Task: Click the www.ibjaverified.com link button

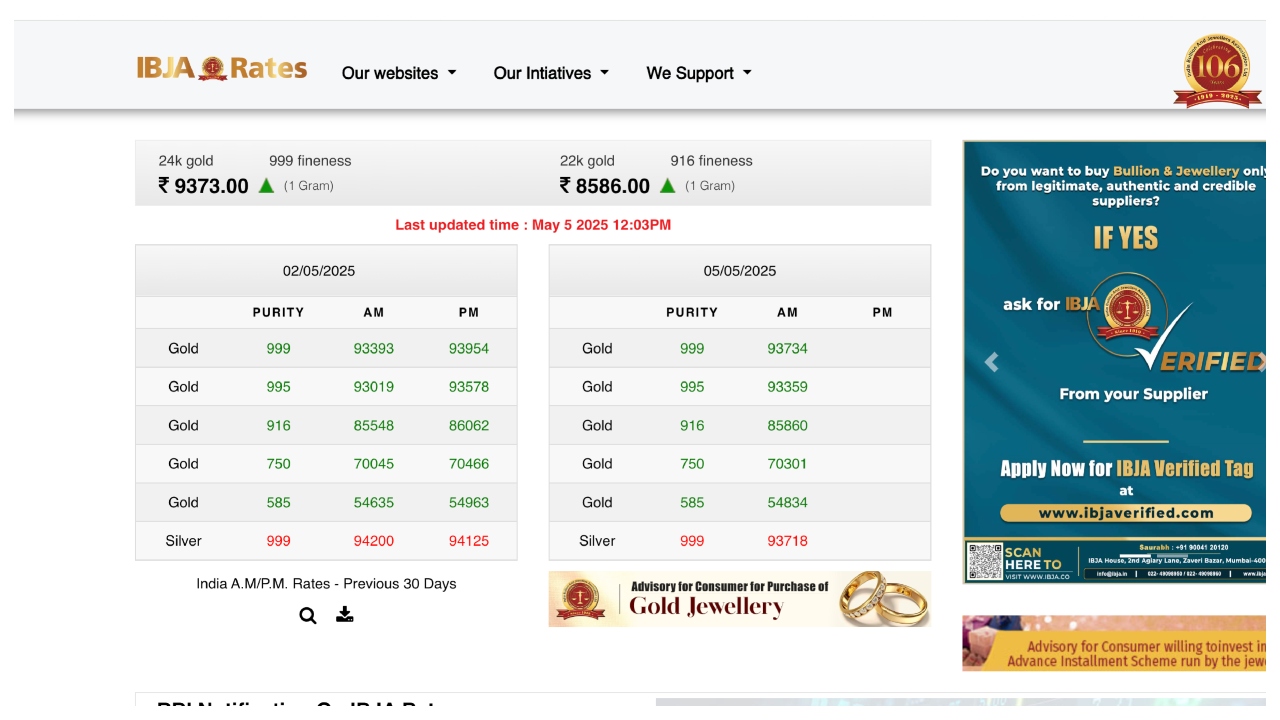Action: point(1125,513)
